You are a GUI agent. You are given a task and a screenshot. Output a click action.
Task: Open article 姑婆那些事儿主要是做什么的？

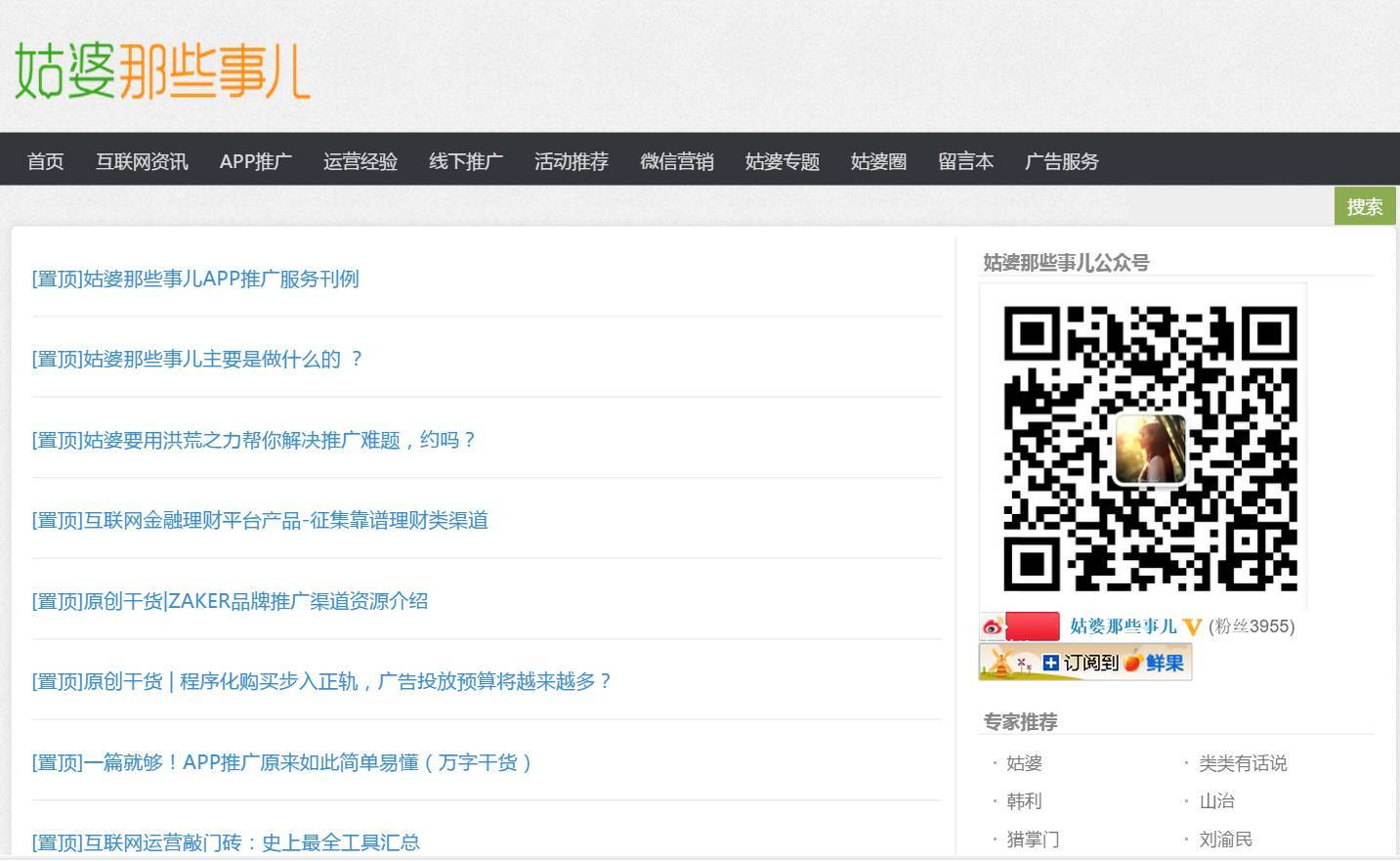pos(197,359)
